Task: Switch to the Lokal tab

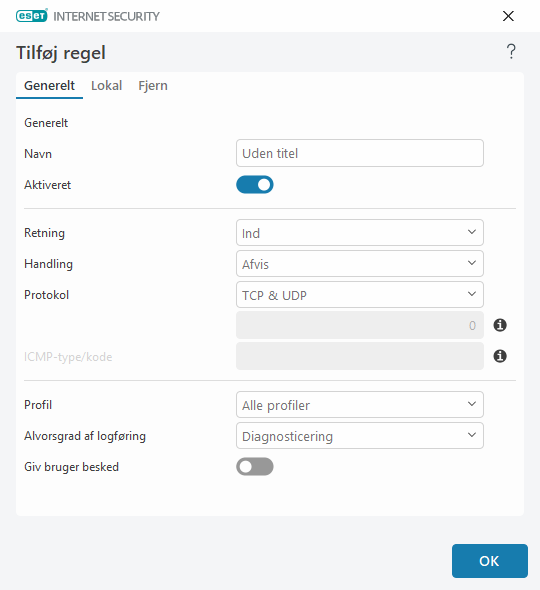Action: pyautogui.click(x=106, y=86)
